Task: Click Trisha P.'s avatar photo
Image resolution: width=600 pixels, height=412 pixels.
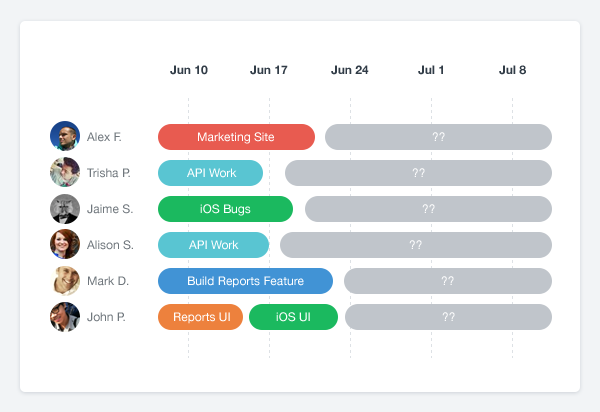Action: coord(65,173)
